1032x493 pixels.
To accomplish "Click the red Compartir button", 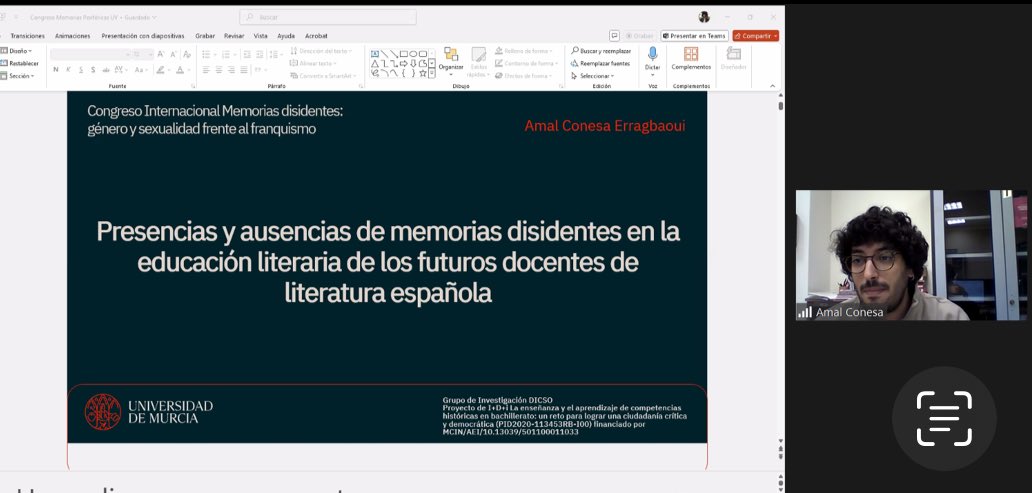I will click(x=756, y=36).
